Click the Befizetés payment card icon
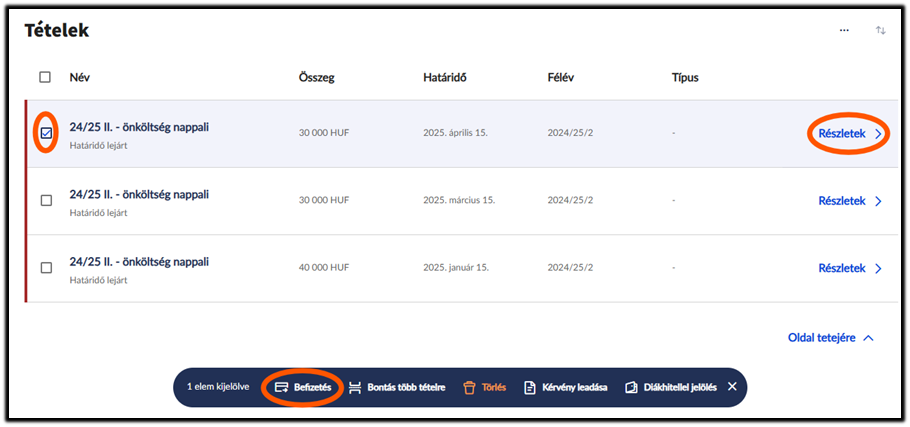The image size is (910, 427). coord(282,387)
